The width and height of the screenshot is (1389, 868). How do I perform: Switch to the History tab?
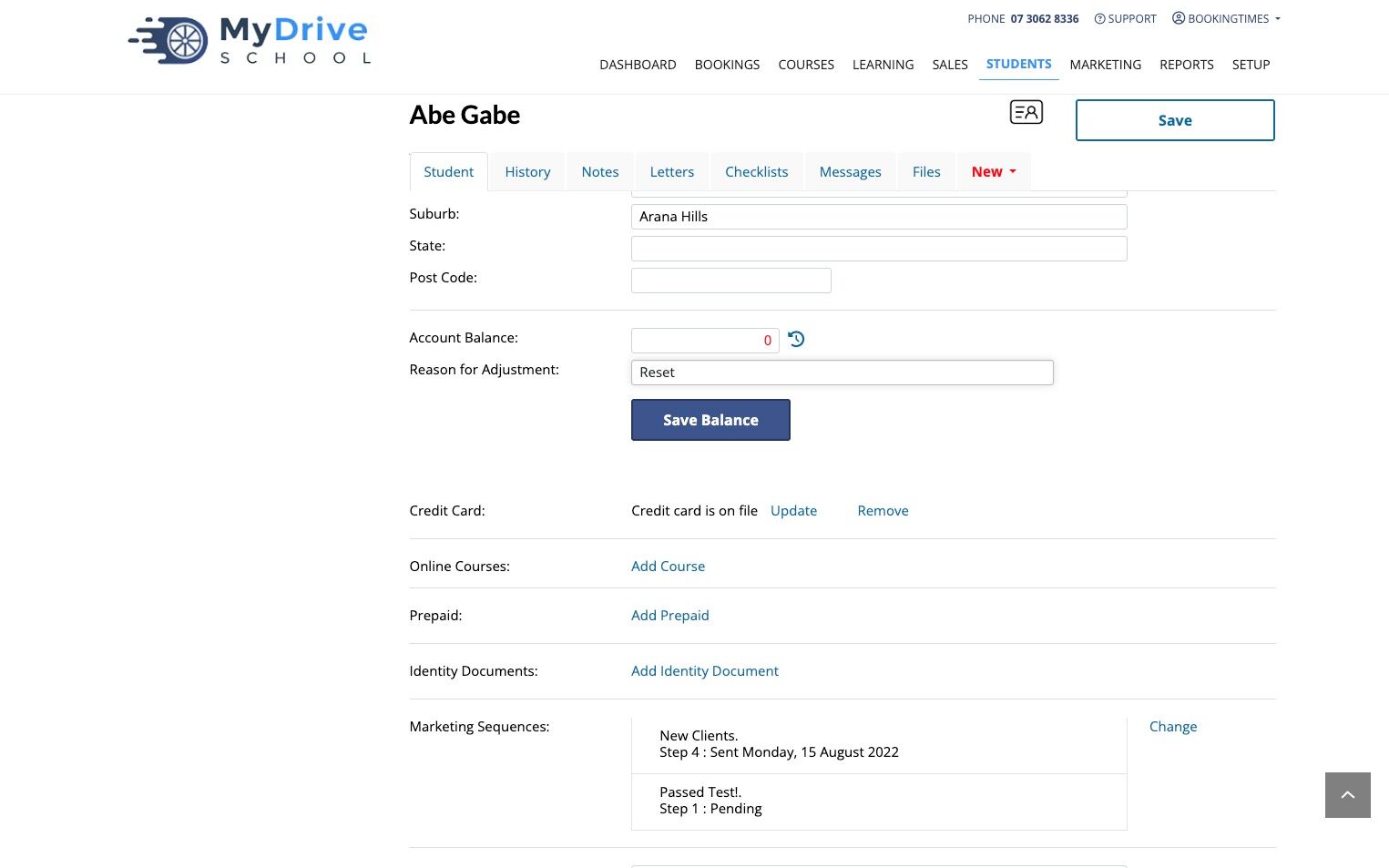pos(527,171)
